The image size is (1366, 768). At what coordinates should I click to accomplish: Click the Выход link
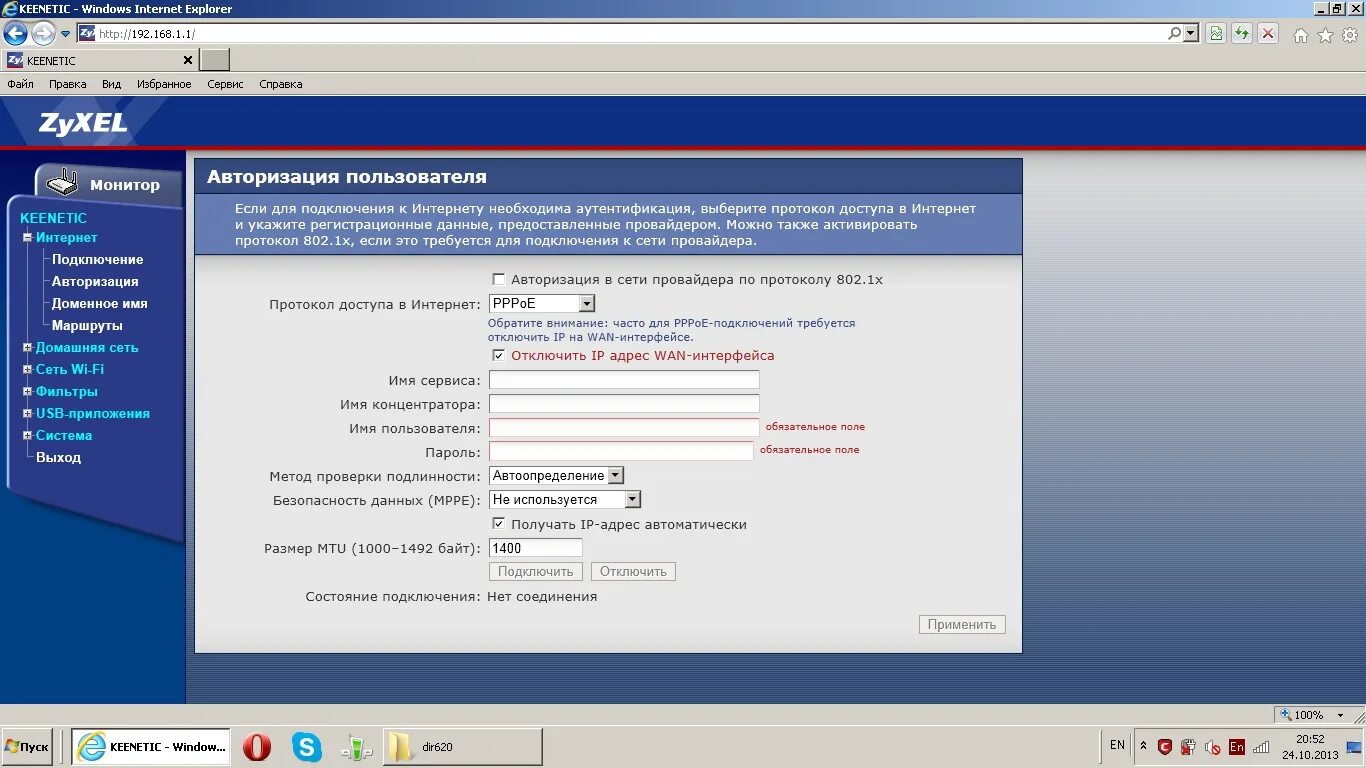(58, 458)
